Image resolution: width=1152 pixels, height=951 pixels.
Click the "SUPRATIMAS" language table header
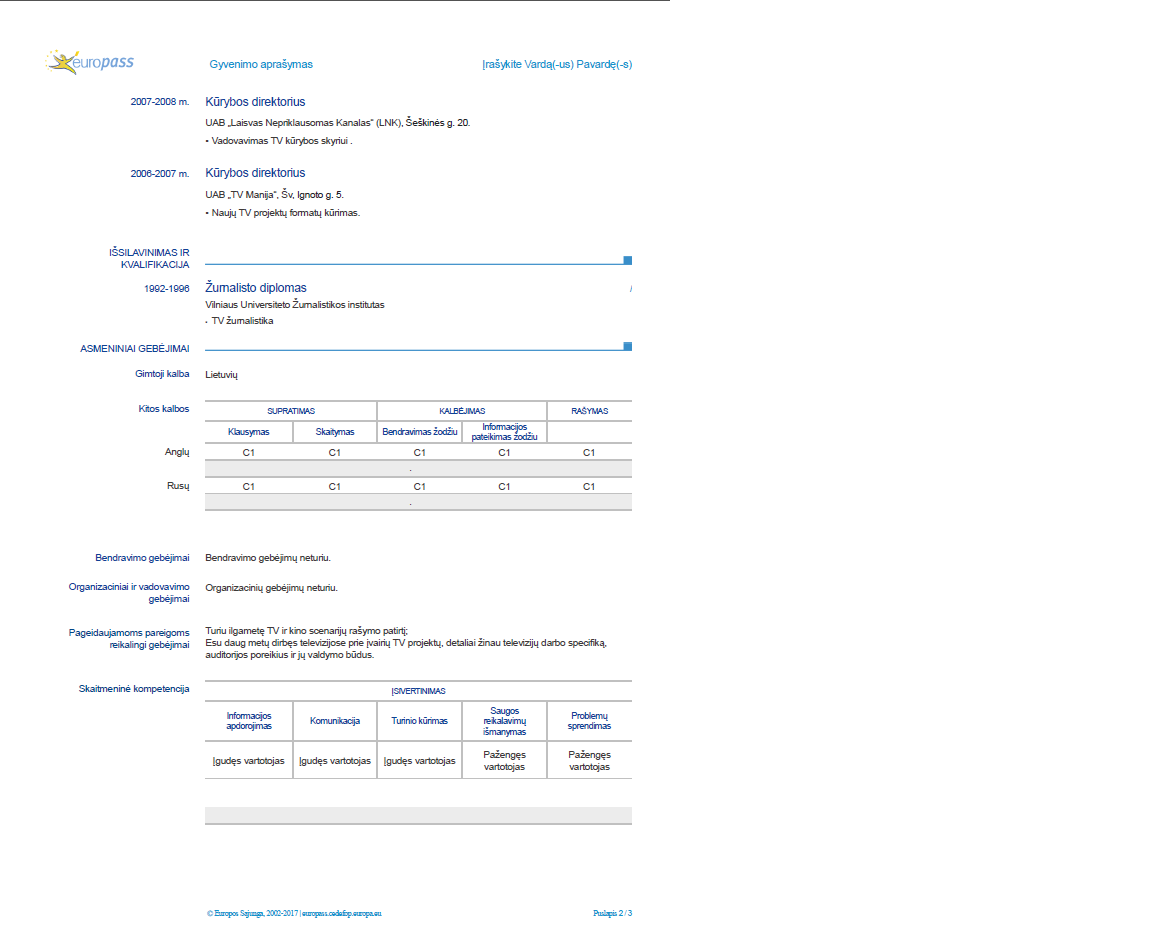tap(291, 411)
